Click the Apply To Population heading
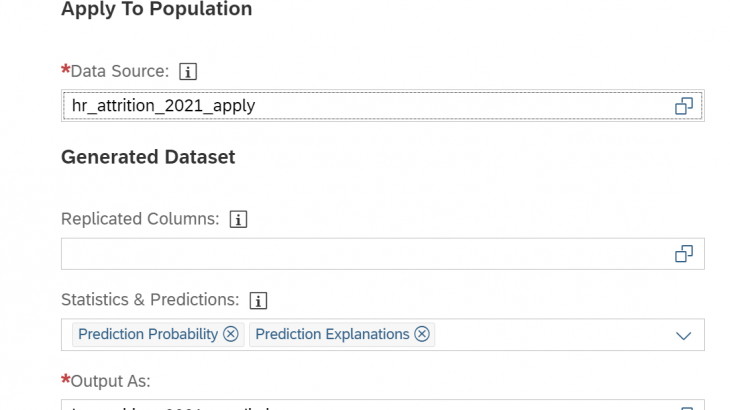This screenshot has height=410, width=730. pos(156,10)
